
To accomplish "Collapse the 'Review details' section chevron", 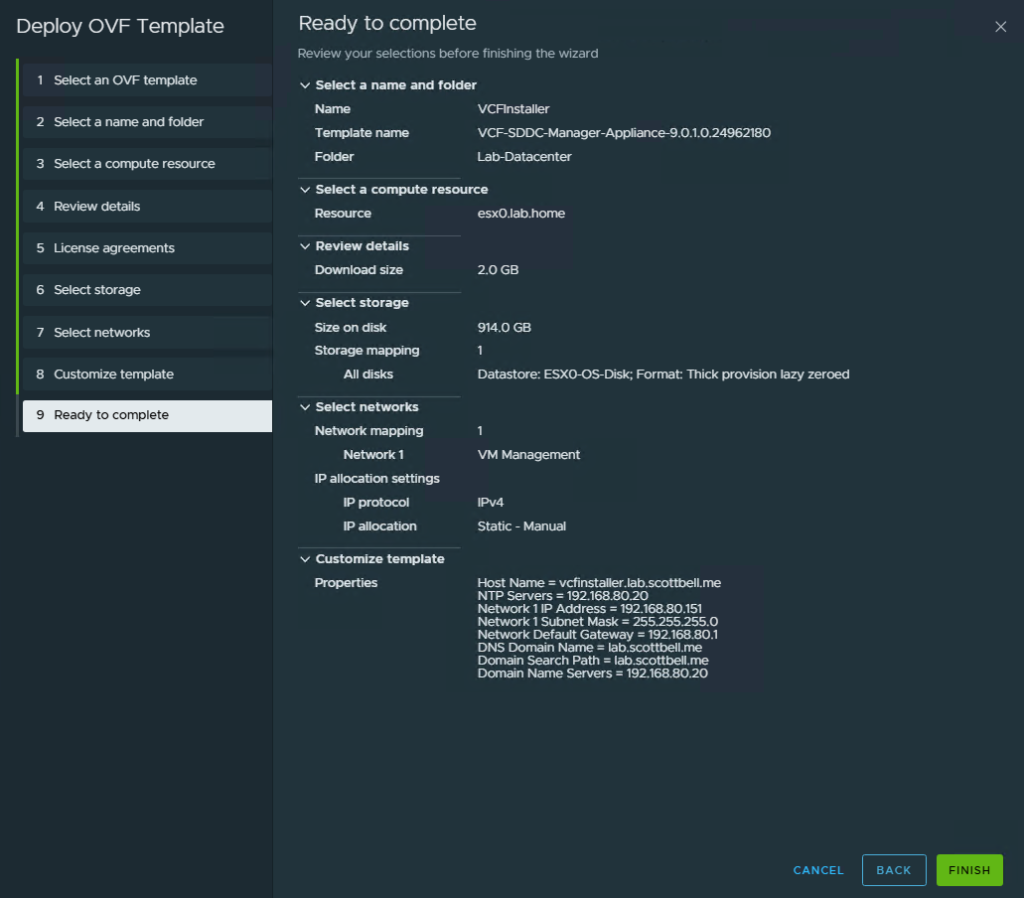I will coord(305,246).
